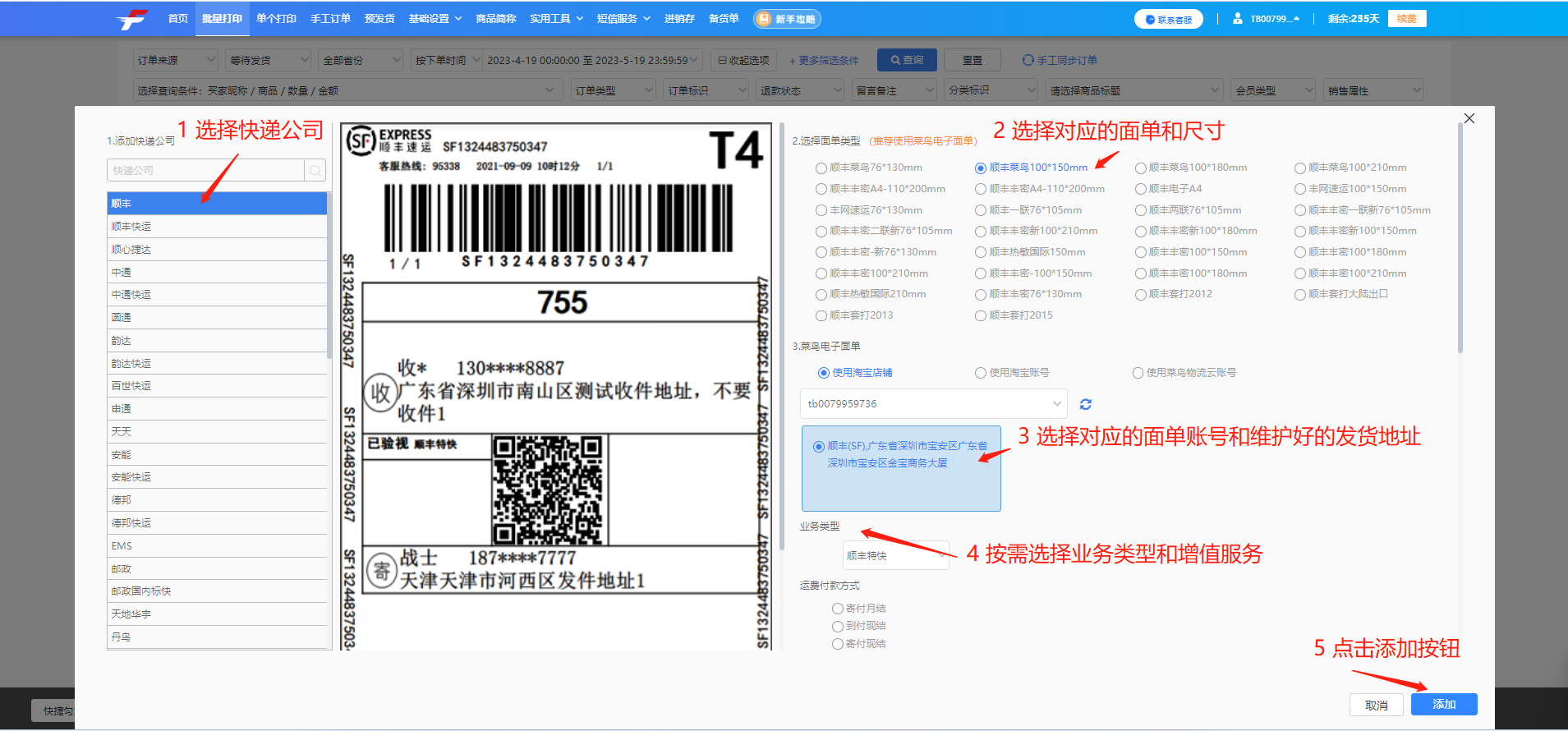Open the 退款状态 dropdown
1568x731 pixels.
[799, 90]
